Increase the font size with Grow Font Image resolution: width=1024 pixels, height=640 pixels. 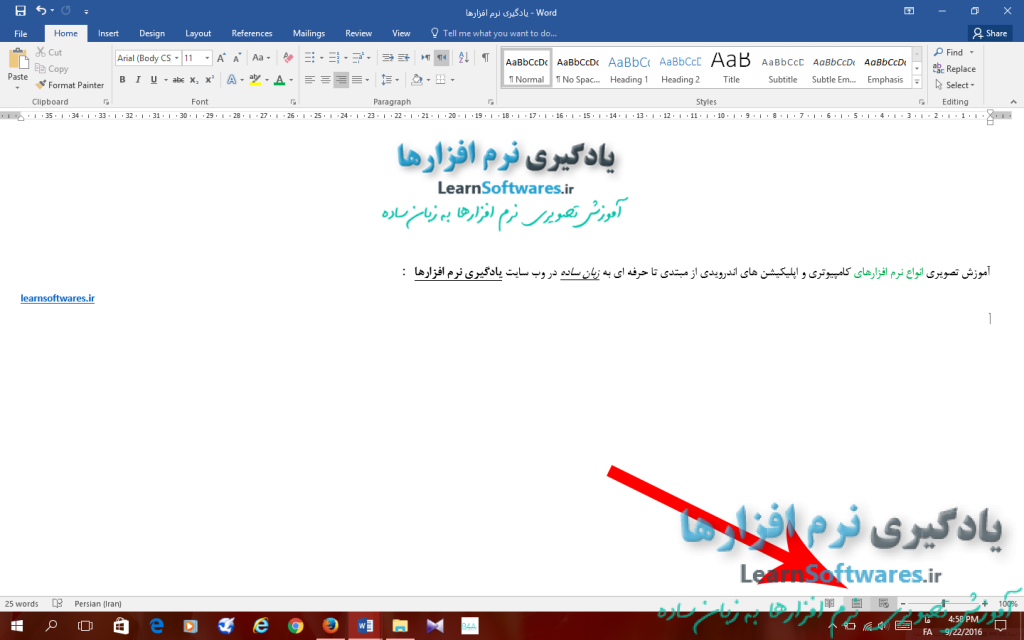coord(221,57)
